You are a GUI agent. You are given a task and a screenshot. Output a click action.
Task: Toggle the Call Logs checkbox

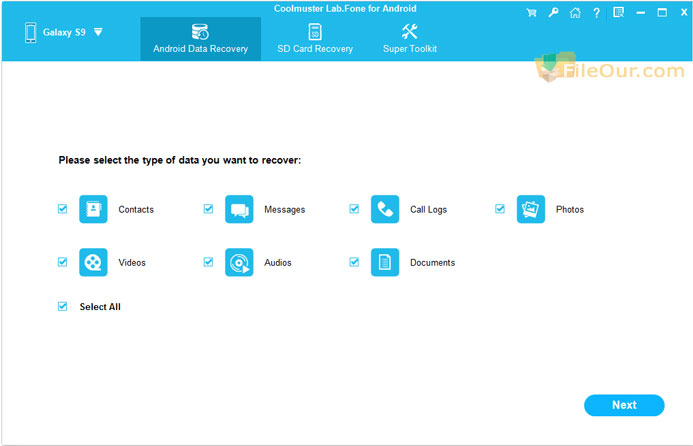(x=354, y=209)
